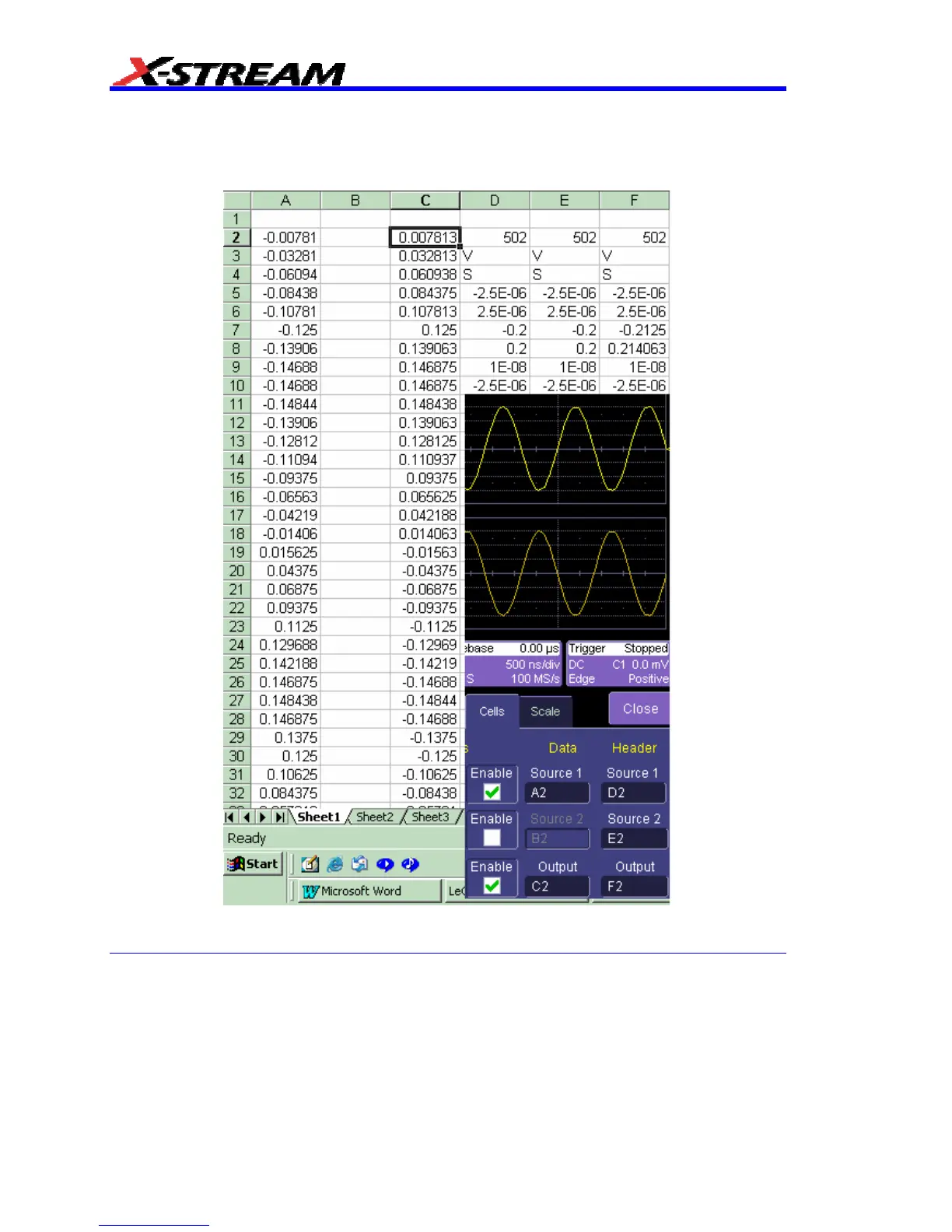This screenshot has height=1232, width=952.
Task: Select cell F7 containing -0.2125
Action: (635, 331)
